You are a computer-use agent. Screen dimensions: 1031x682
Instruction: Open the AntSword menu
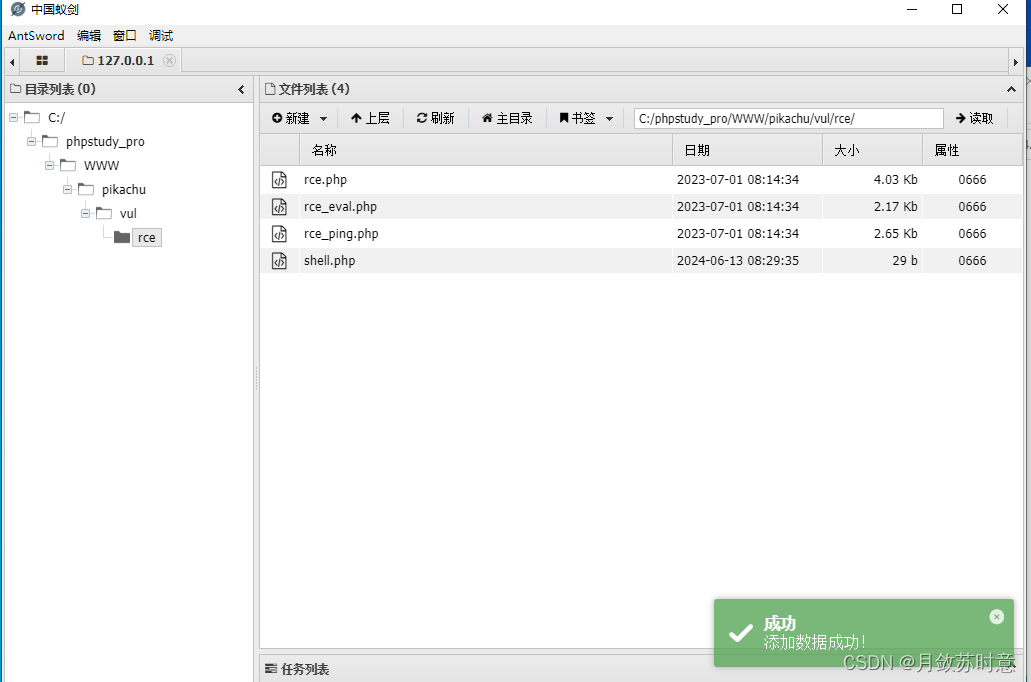pyautogui.click(x=36, y=36)
